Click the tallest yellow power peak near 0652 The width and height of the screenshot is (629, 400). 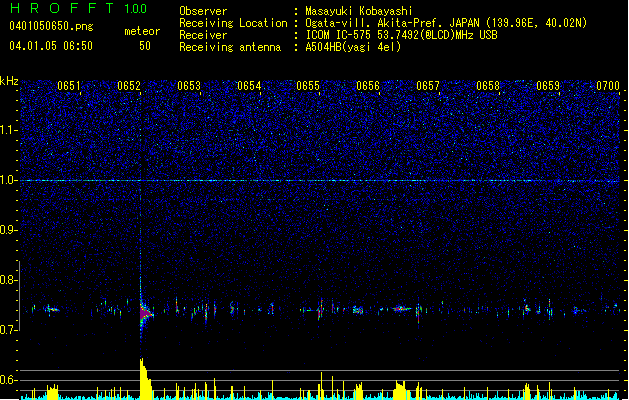[145, 379]
